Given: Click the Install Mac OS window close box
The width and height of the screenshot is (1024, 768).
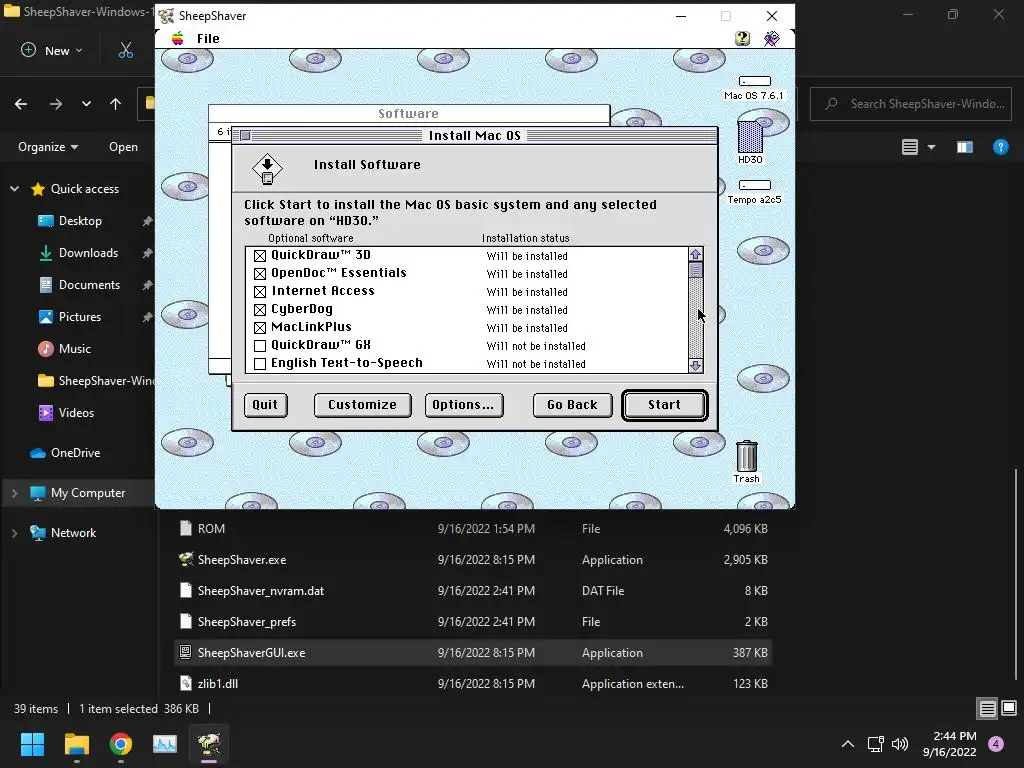Looking at the screenshot, I should click(x=246, y=136).
